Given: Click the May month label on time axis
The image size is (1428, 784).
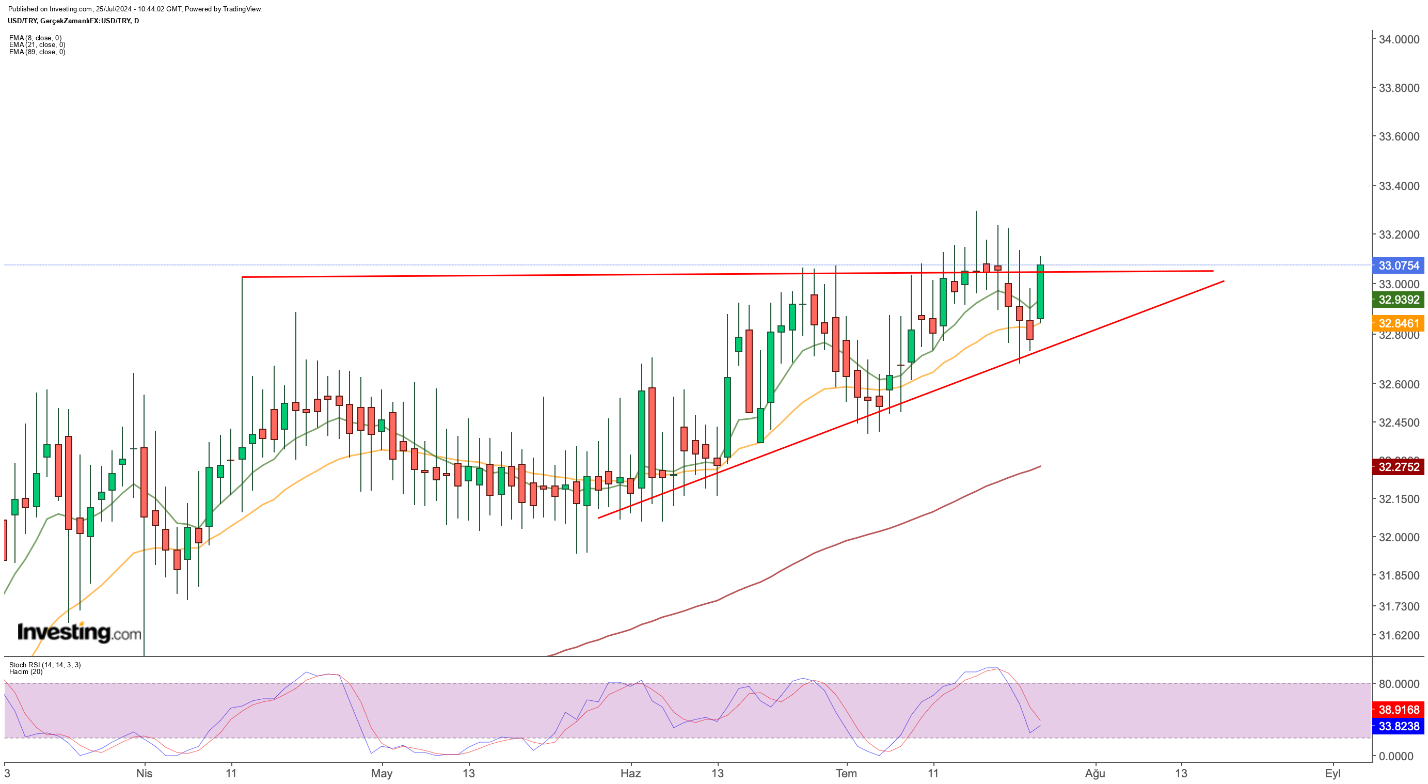Looking at the screenshot, I should [382, 773].
